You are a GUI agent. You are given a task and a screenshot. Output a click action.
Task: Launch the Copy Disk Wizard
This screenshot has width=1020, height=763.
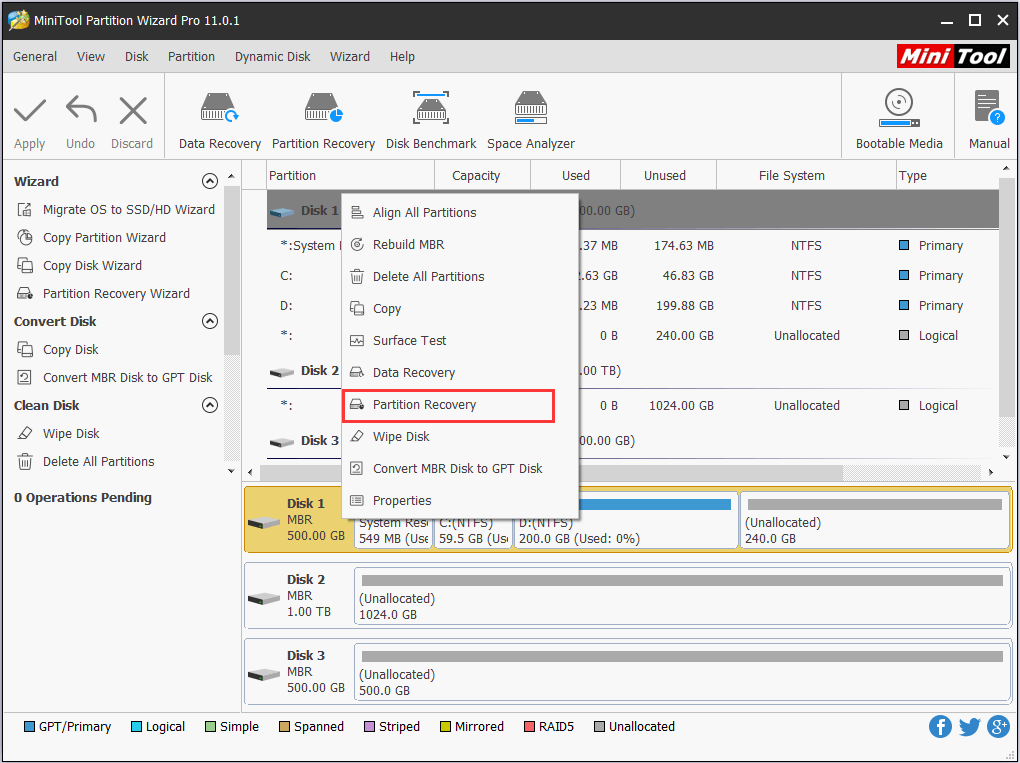[x=79, y=265]
